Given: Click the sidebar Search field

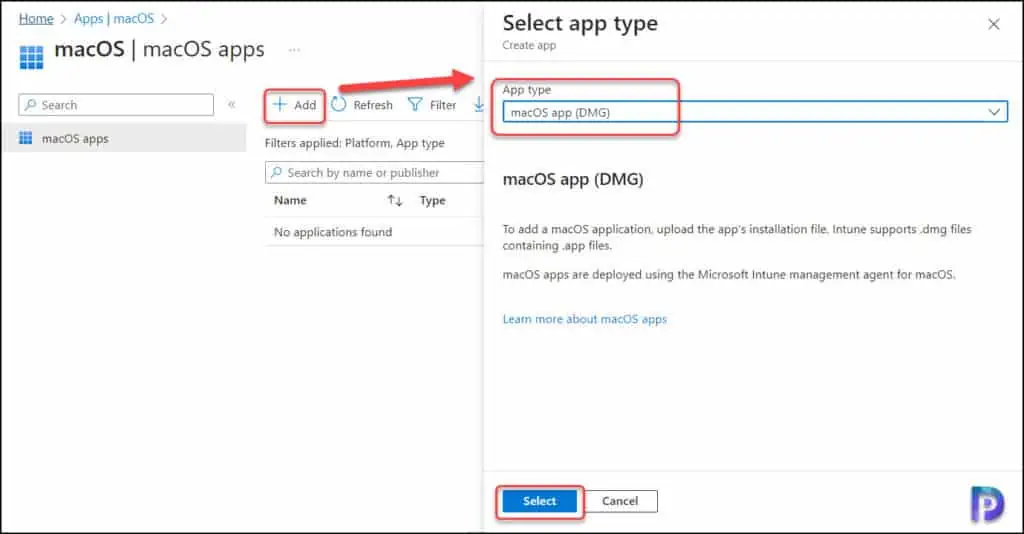Looking at the screenshot, I should point(116,105).
